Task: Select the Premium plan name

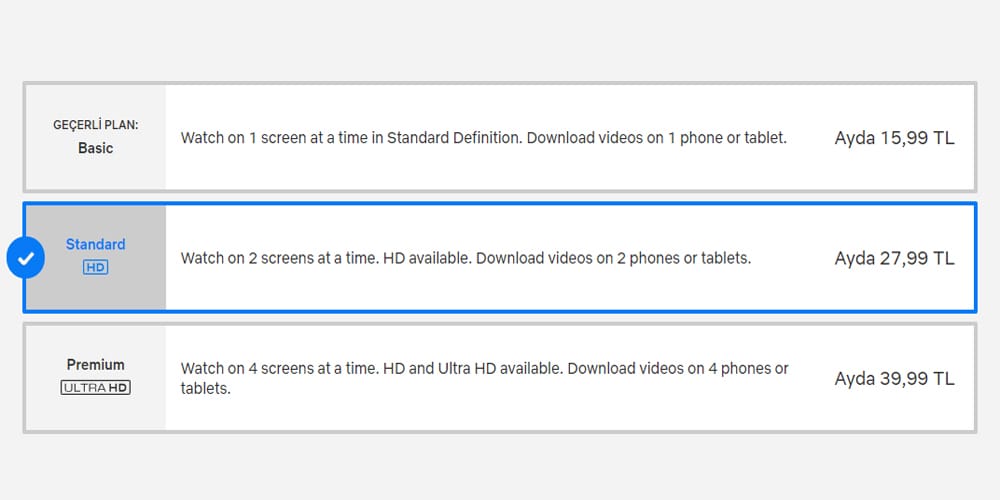Action: pos(96,365)
